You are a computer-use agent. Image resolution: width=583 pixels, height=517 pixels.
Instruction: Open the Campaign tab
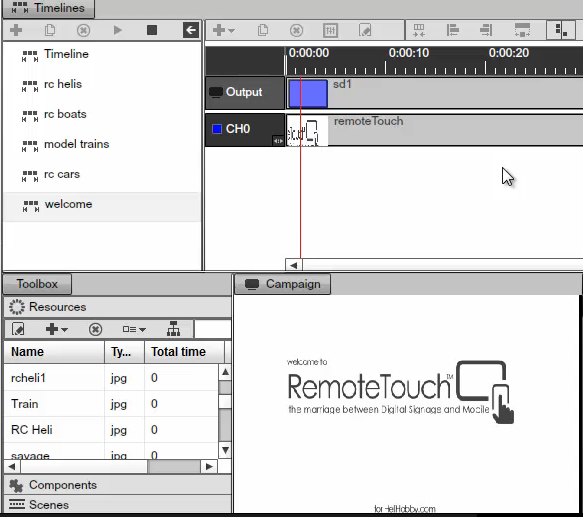click(283, 284)
